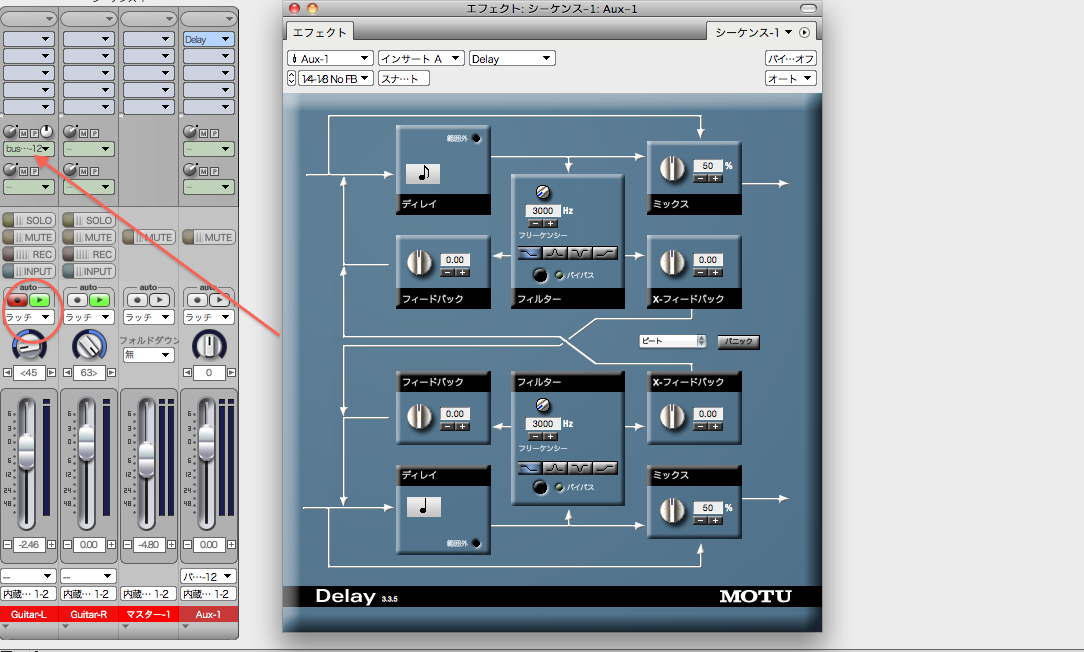The height and width of the screenshot is (652, 1084).
Task: Toggle MUTE on the Guitar-L channel
Action: pyautogui.click(x=28, y=237)
